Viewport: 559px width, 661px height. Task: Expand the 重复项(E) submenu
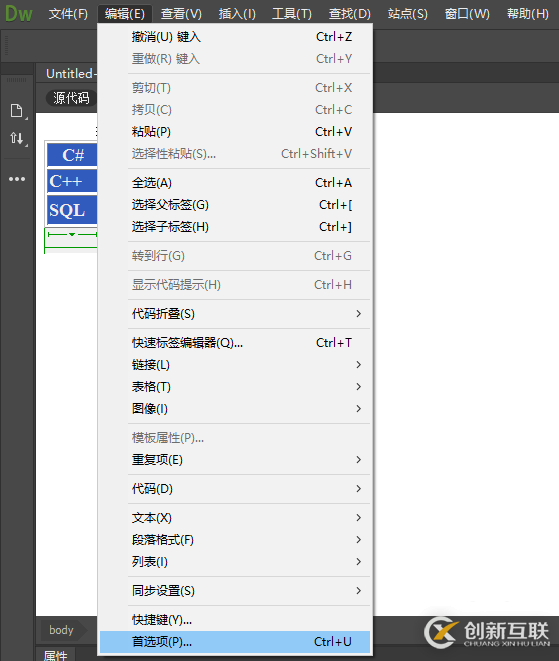[x=235, y=460]
